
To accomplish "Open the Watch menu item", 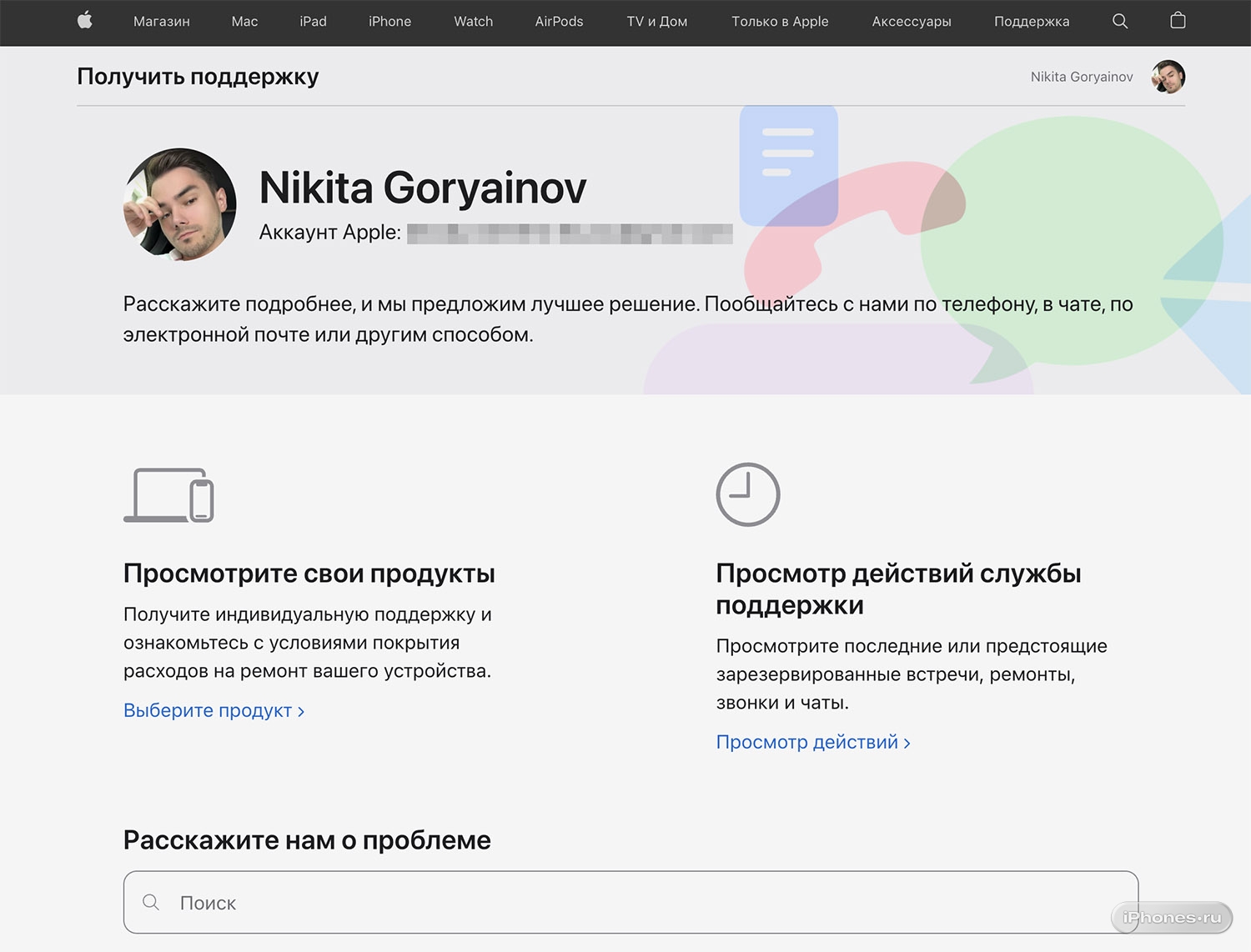I will point(473,22).
